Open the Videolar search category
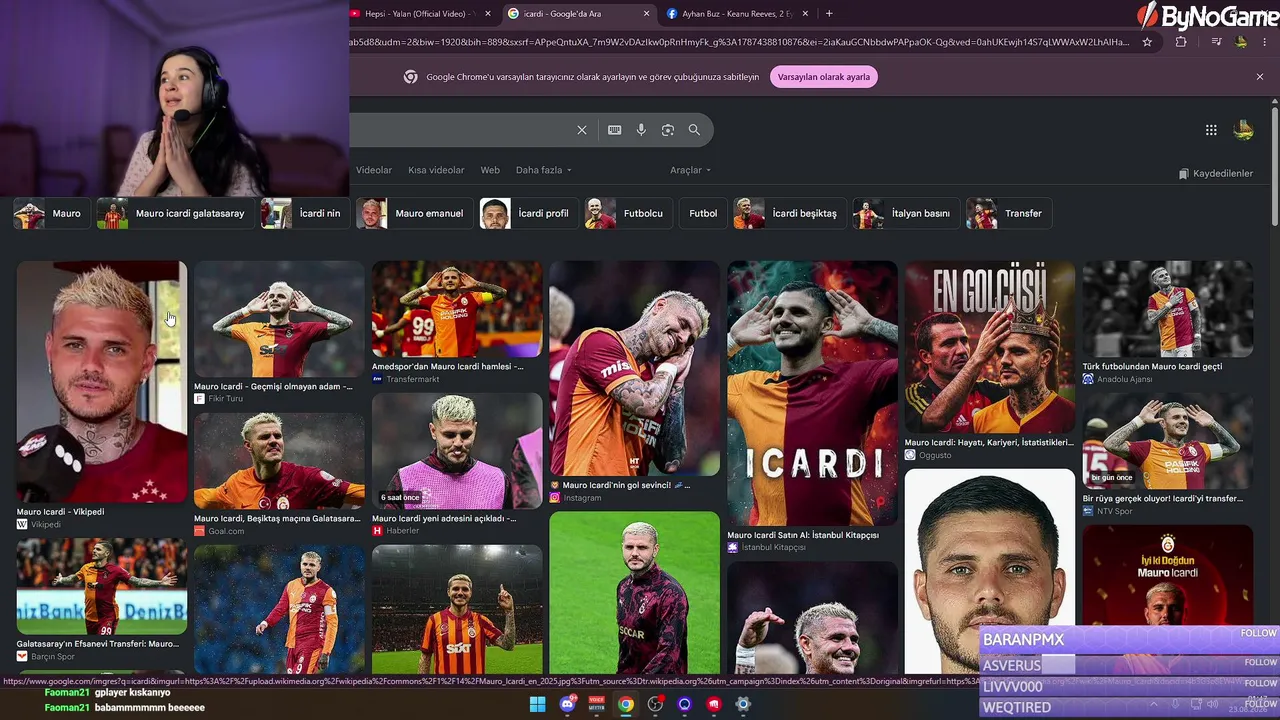Image resolution: width=1280 pixels, height=720 pixels. point(374,170)
